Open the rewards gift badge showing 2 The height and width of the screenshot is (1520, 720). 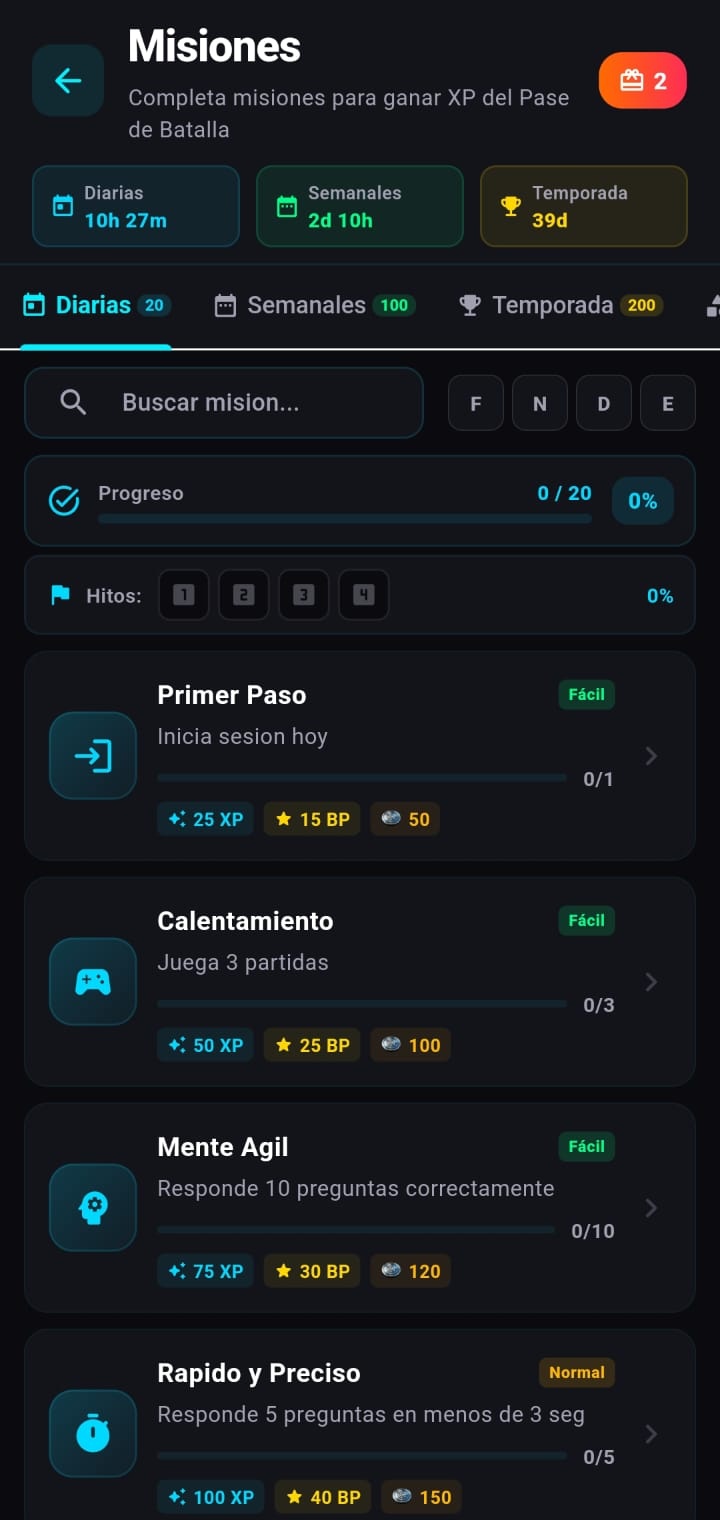coord(643,81)
